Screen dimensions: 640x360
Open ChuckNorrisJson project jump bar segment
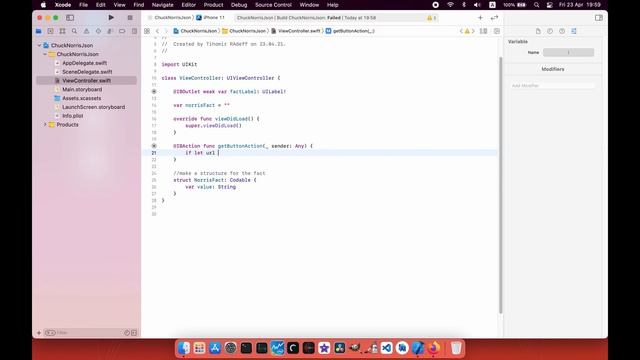tap(195, 31)
